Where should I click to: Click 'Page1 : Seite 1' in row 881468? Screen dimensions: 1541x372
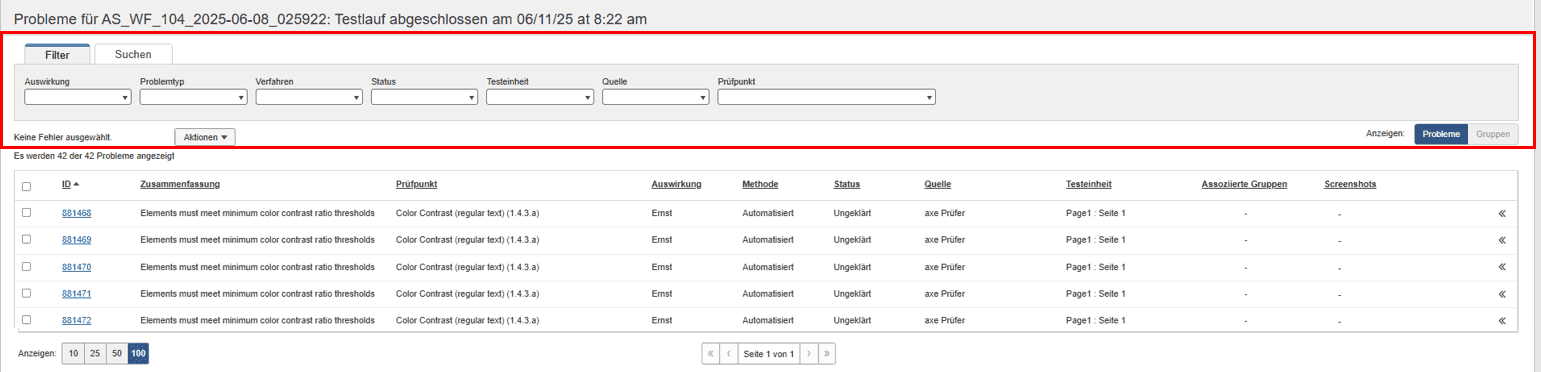(x=1096, y=213)
